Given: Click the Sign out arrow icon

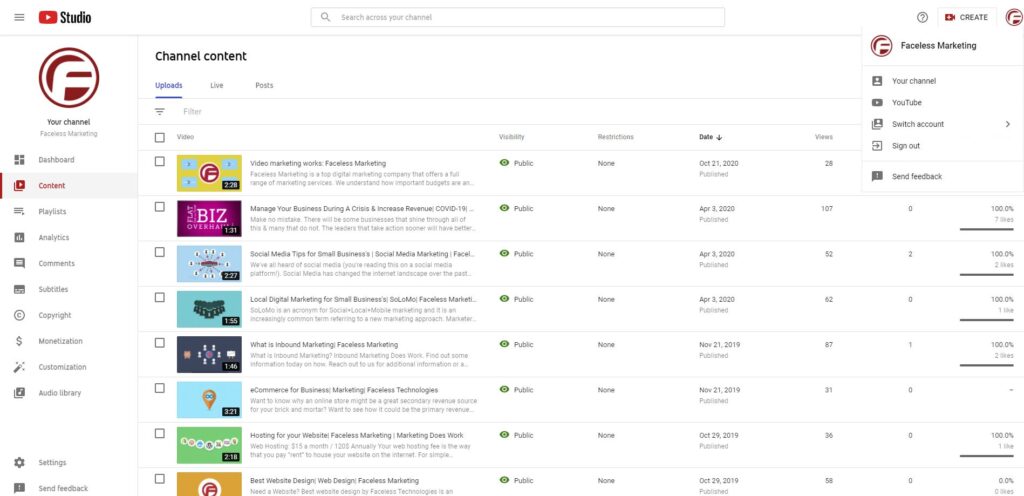Looking at the screenshot, I should coord(877,146).
